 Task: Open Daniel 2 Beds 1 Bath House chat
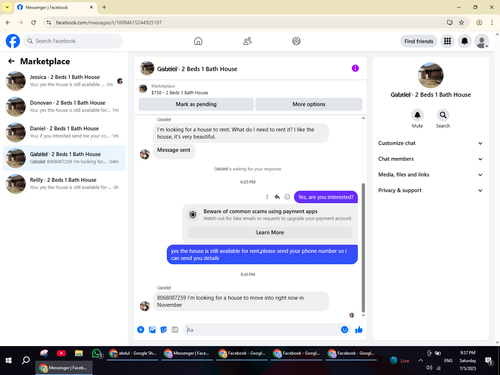pyautogui.click(x=64, y=132)
